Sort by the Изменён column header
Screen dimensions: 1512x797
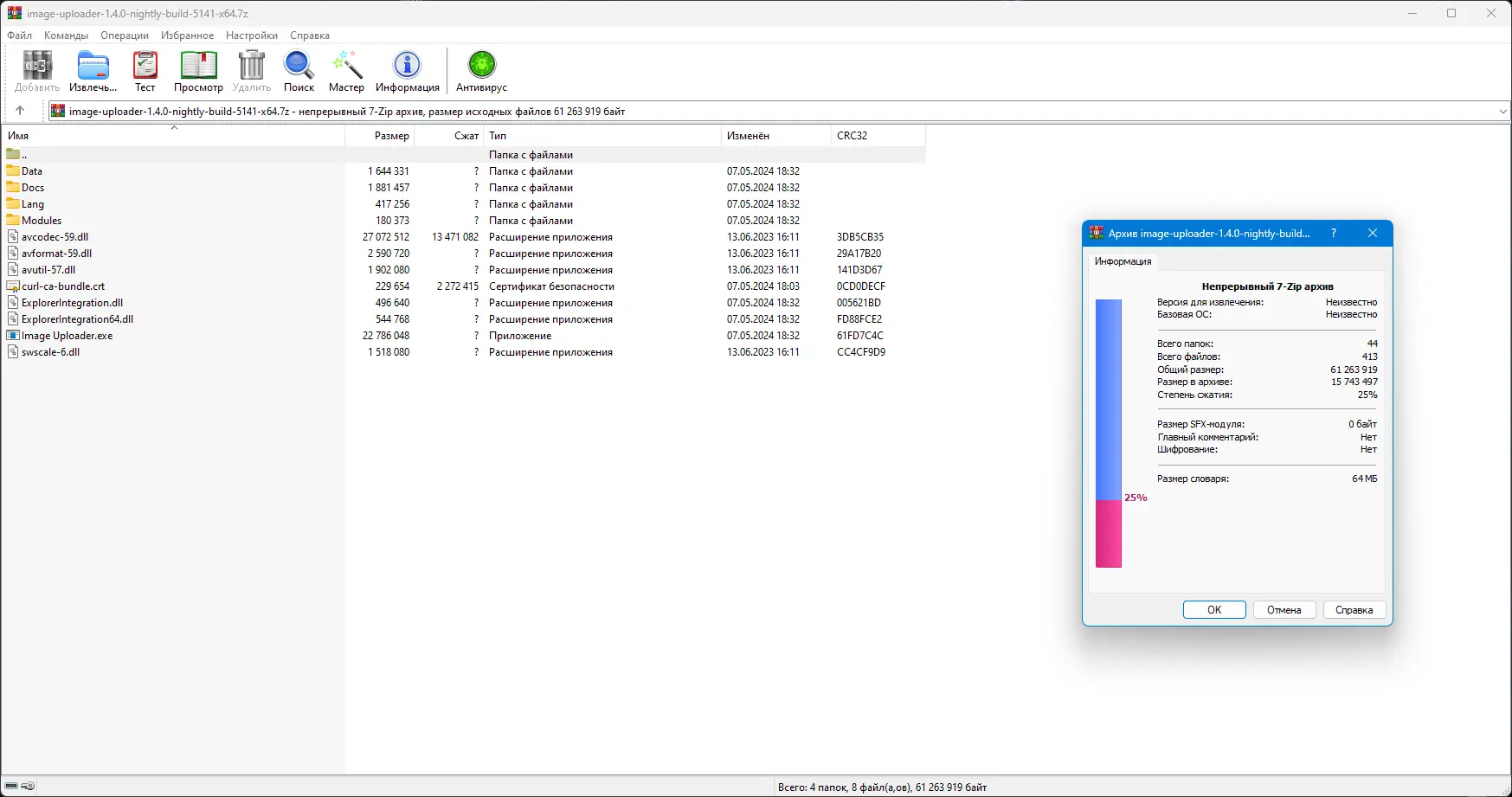tap(776, 136)
